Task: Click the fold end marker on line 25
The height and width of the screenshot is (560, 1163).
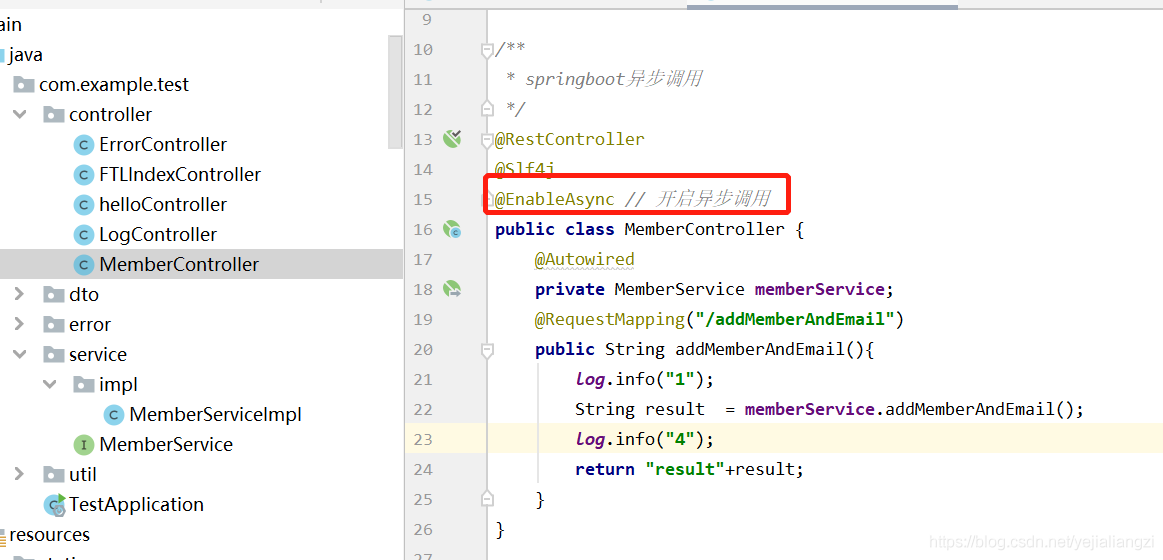Action: 487,498
